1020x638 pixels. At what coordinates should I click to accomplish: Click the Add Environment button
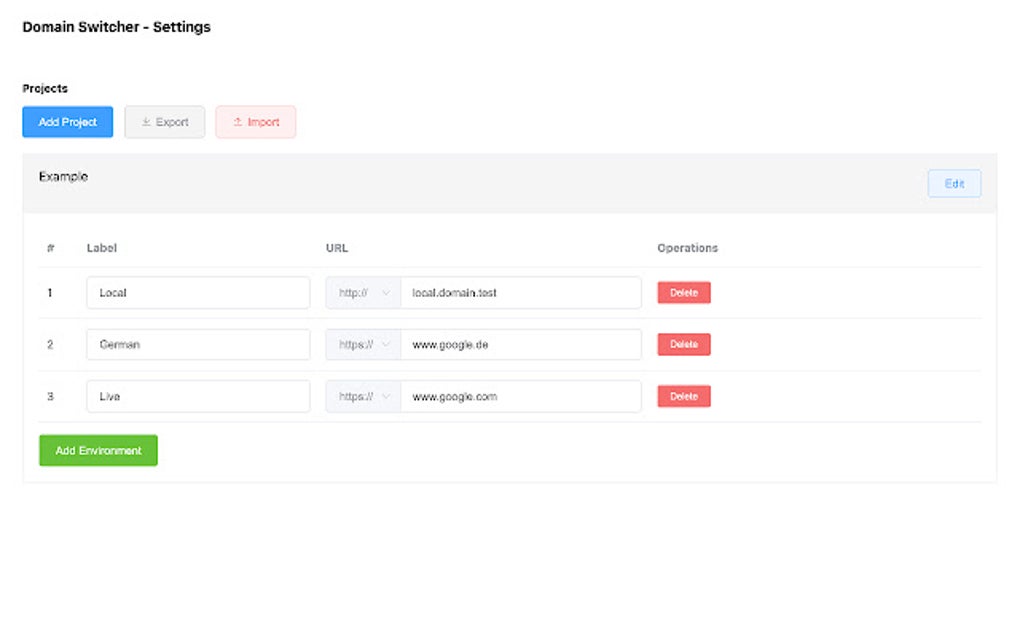[98, 450]
